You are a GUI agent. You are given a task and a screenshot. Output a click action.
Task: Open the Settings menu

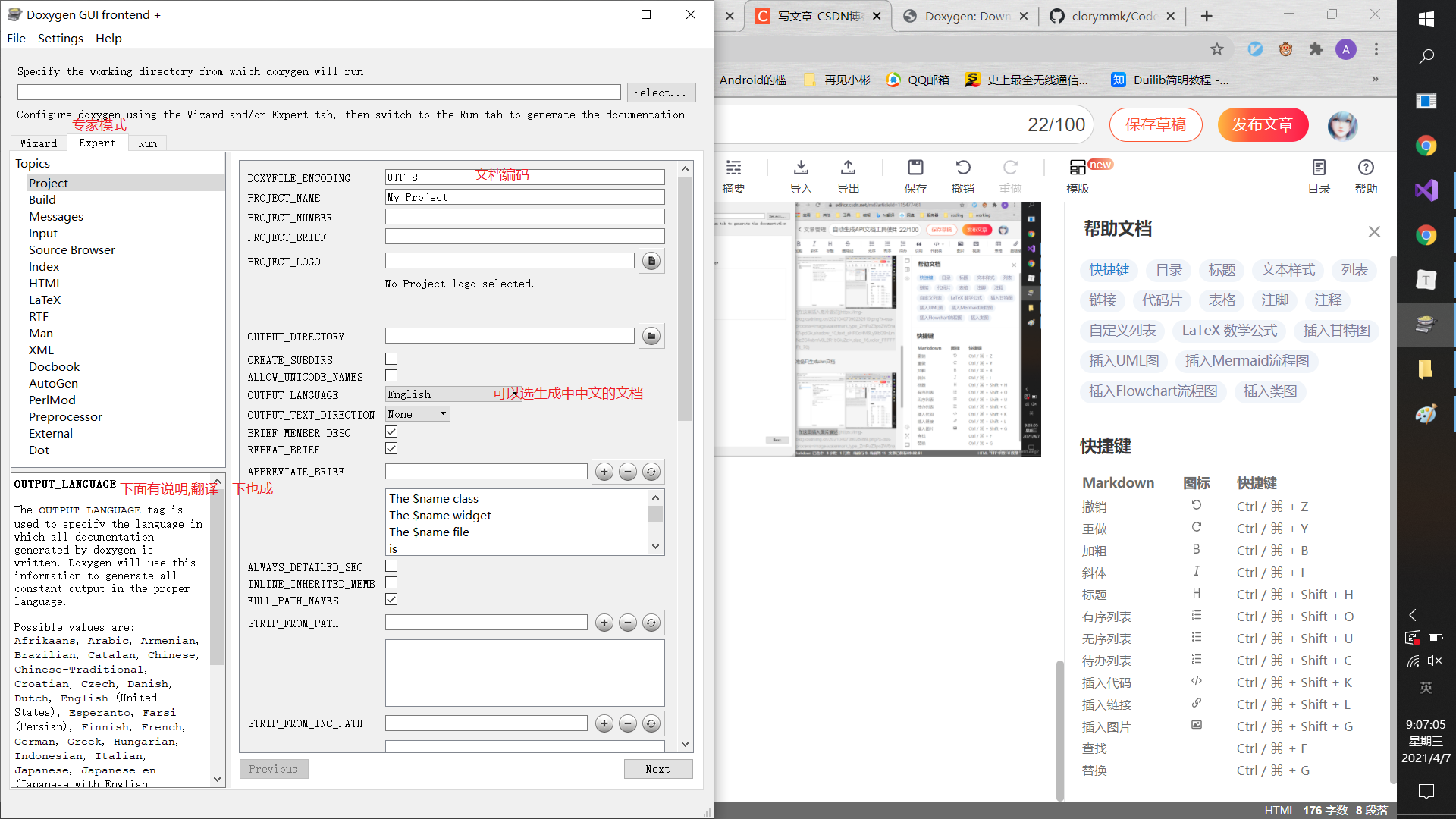coord(60,38)
